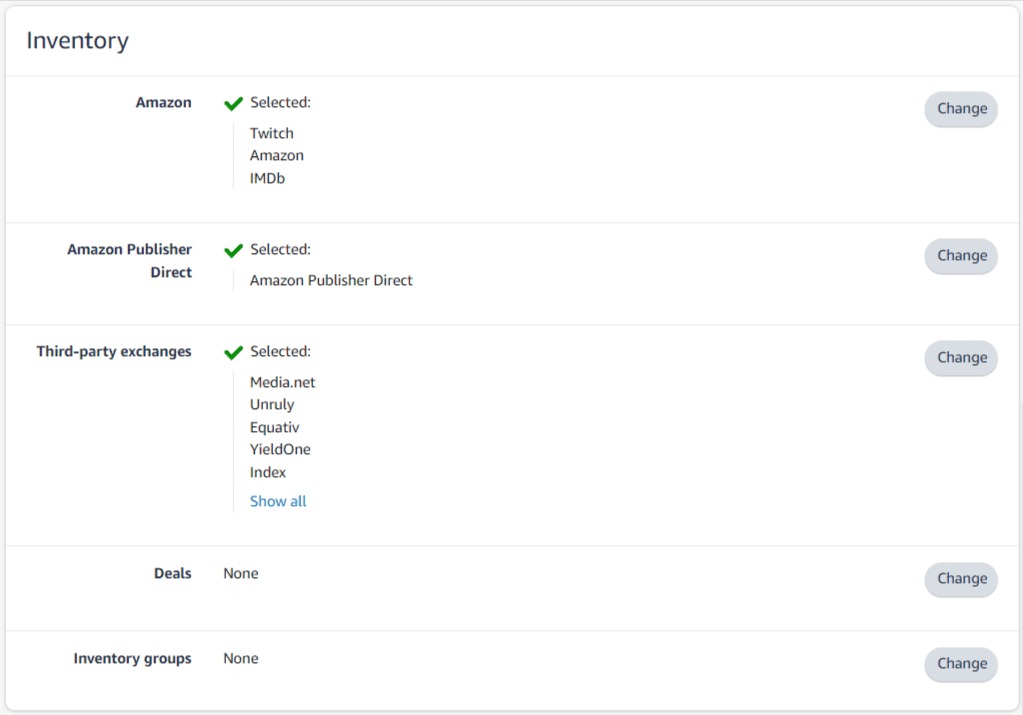Expand exchanges list with Show all

coord(278,502)
